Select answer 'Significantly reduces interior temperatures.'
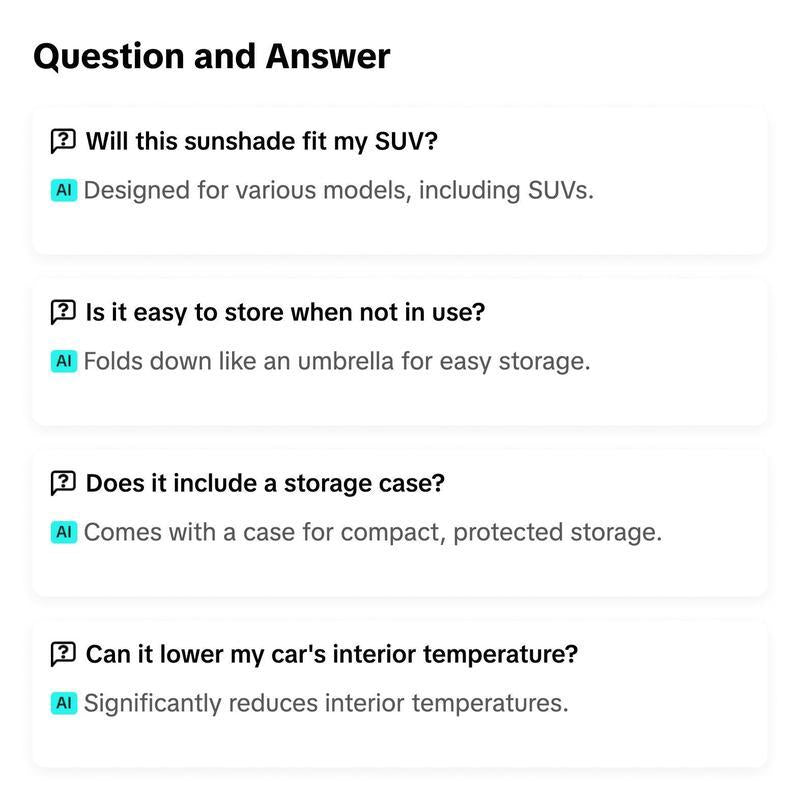The image size is (800, 800). [x=326, y=703]
